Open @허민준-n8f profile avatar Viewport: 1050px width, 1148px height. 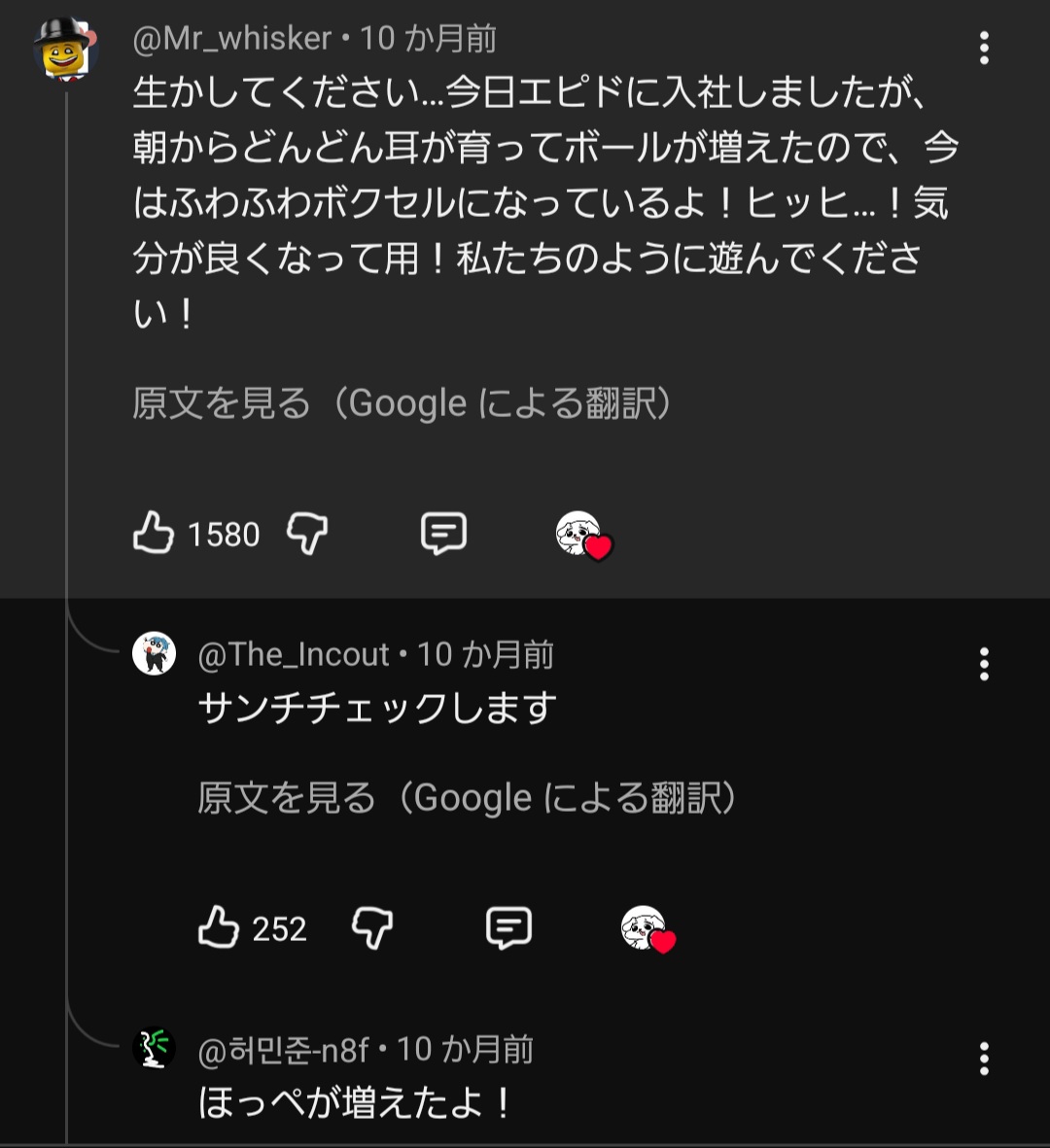(x=154, y=1049)
